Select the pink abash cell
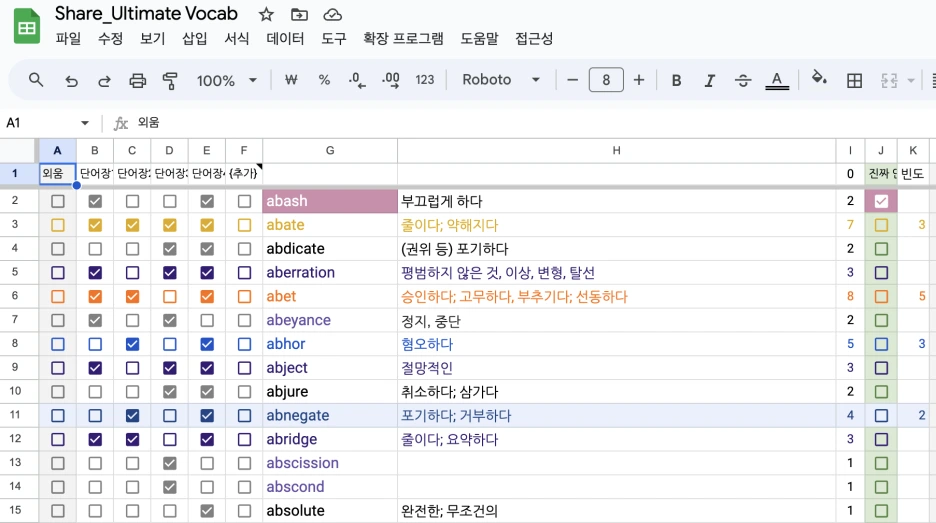The image size is (936, 523). (330, 201)
